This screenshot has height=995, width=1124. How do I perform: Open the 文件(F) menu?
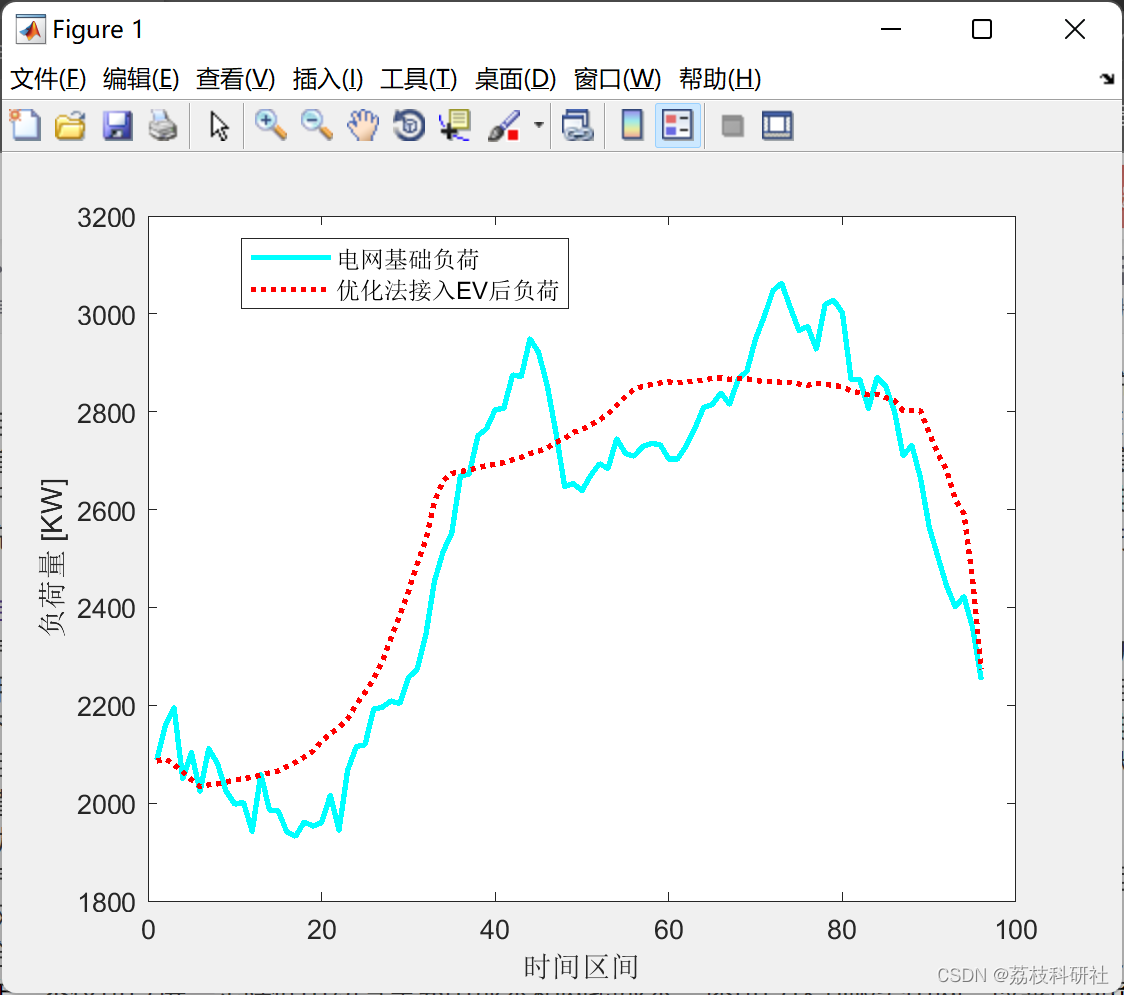(x=48, y=79)
